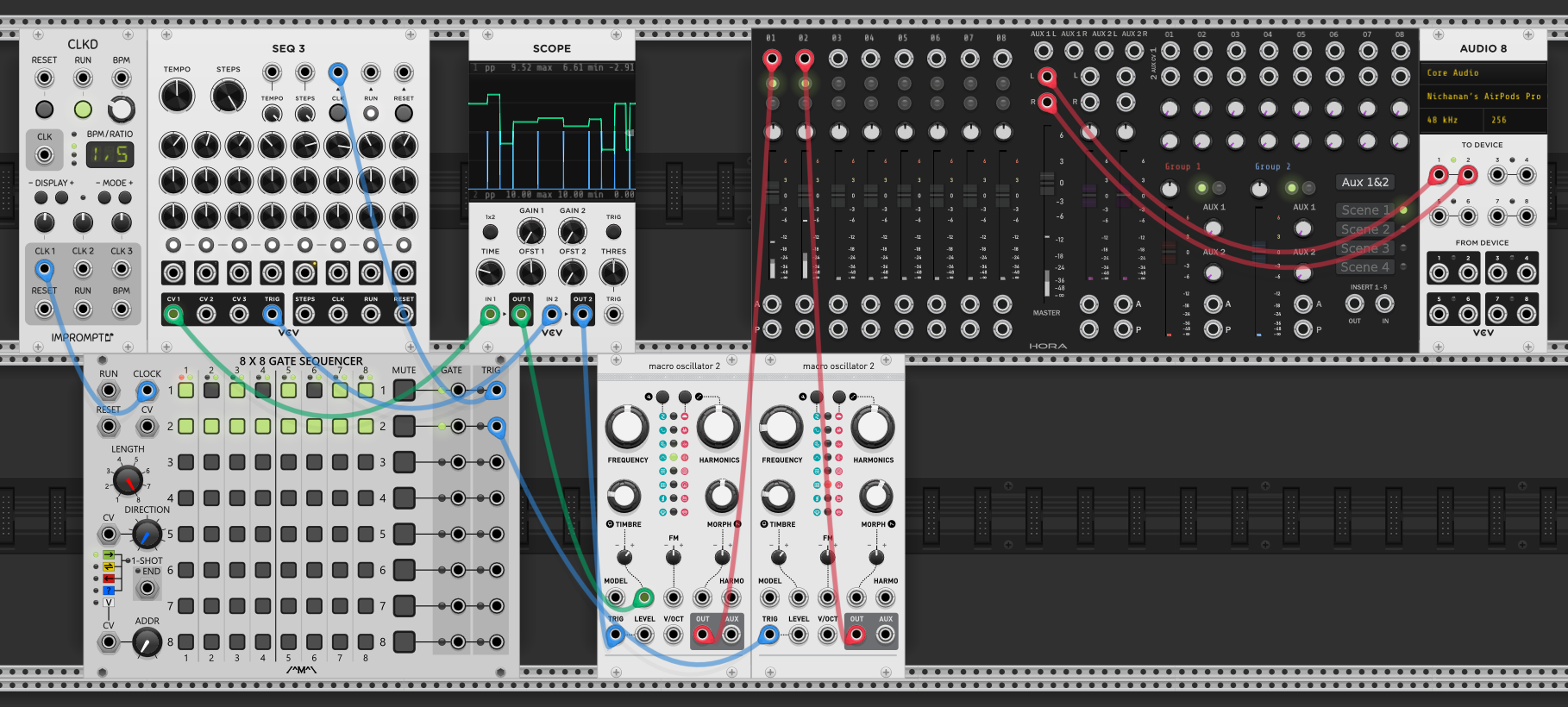Click the gate sequencer ADDR knob

tap(147, 642)
